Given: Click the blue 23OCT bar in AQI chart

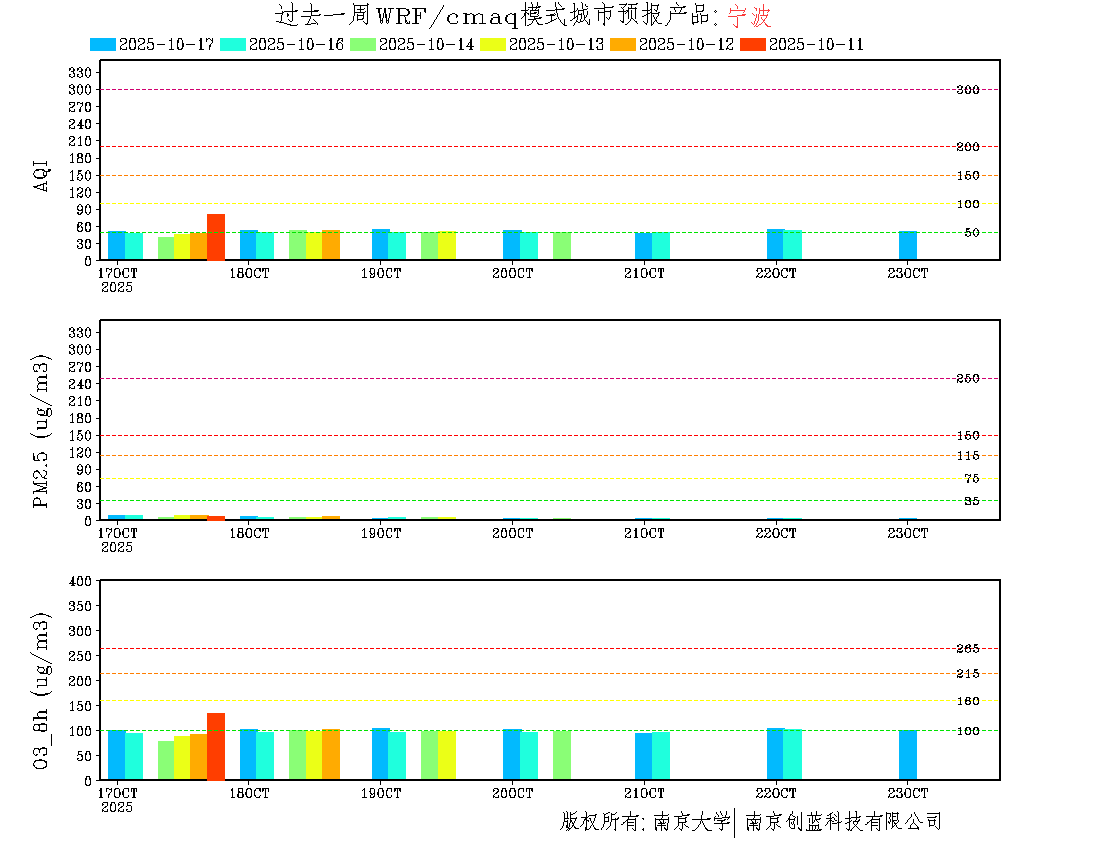Looking at the screenshot, I should (x=907, y=245).
